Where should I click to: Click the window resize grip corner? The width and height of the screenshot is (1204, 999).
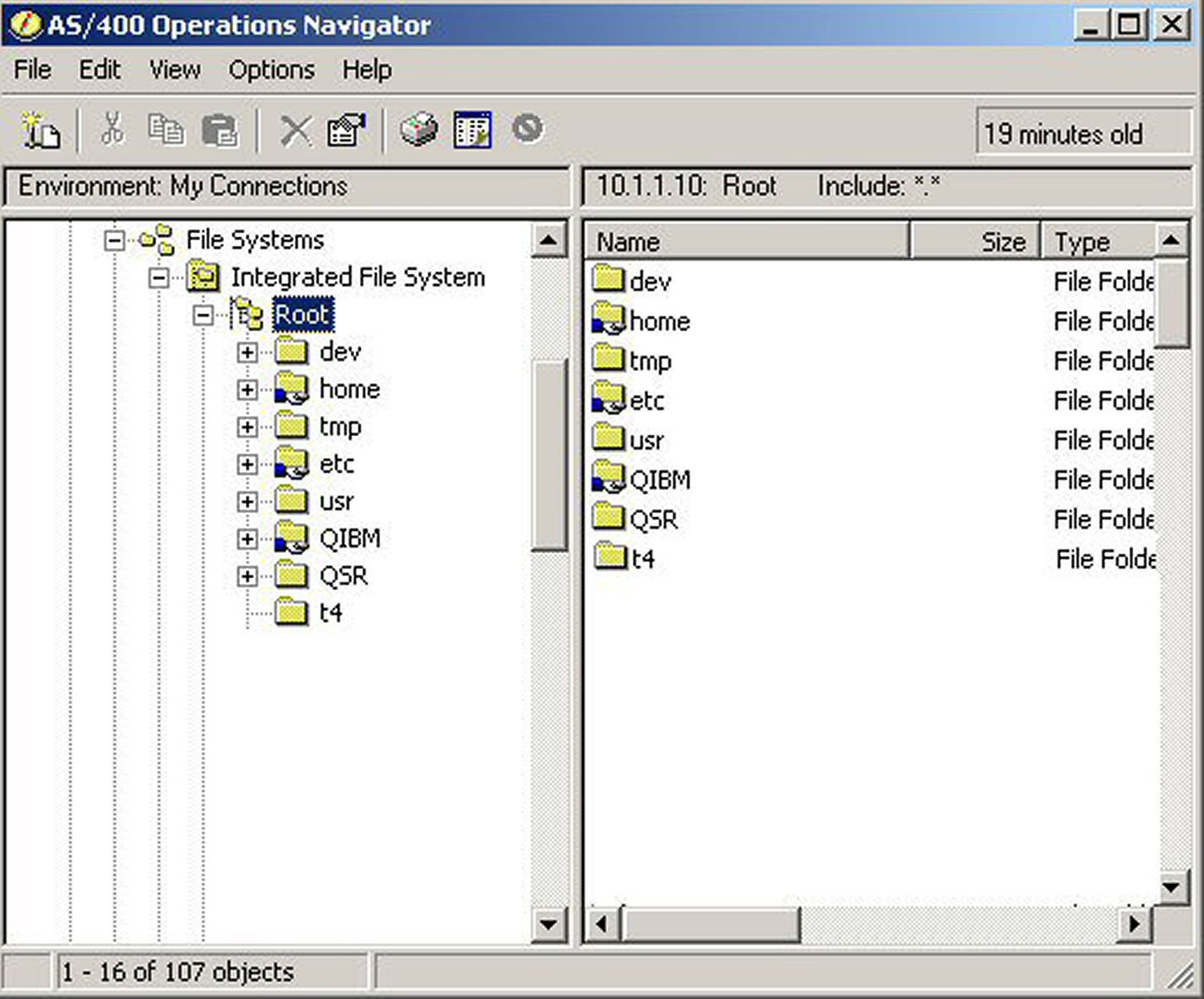[x=1179, y=974]
